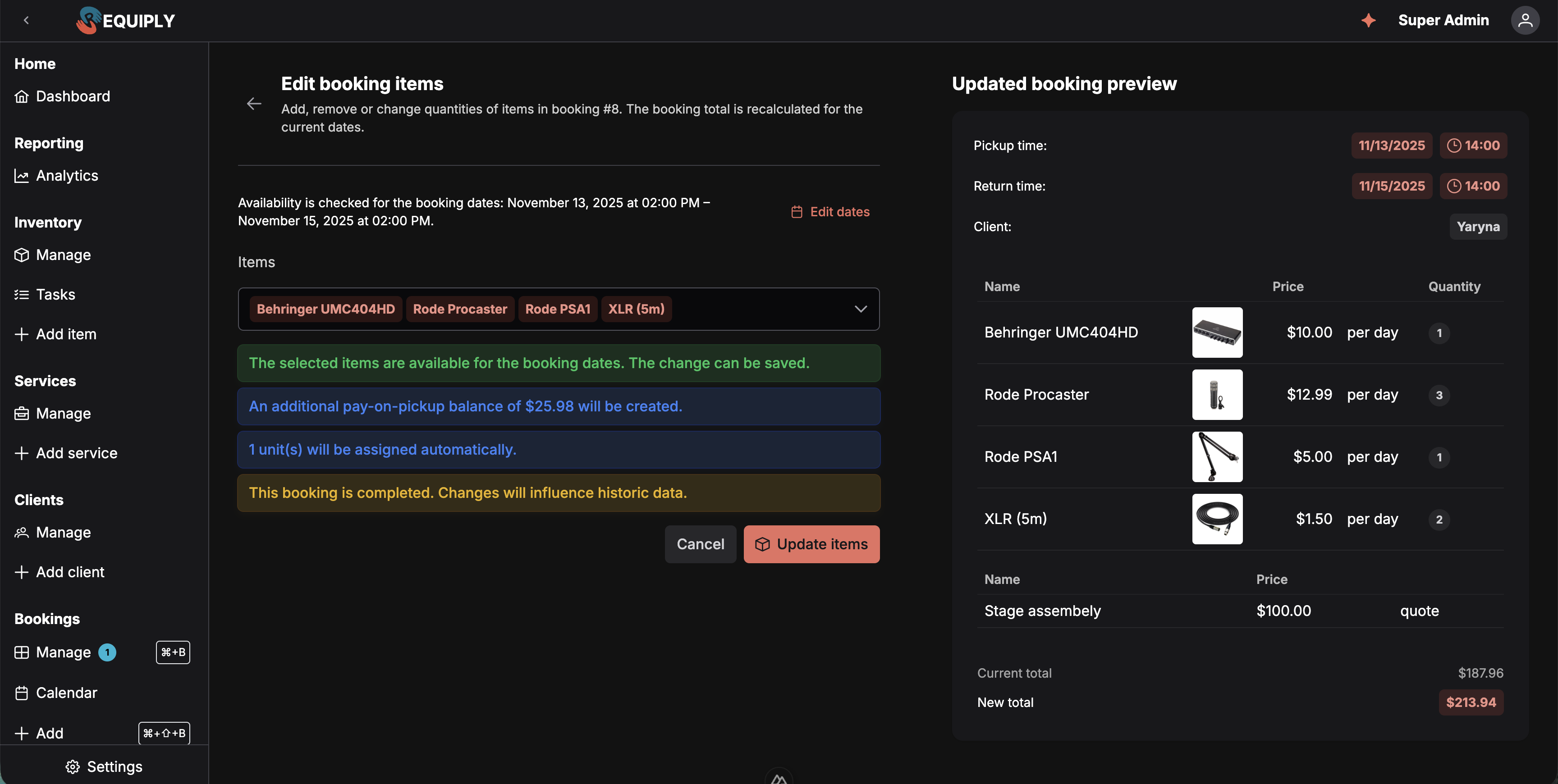This screenshot has height=784, width=1558.
Task: Expand the items selector dropdown chevron
Action: [861, 309]
